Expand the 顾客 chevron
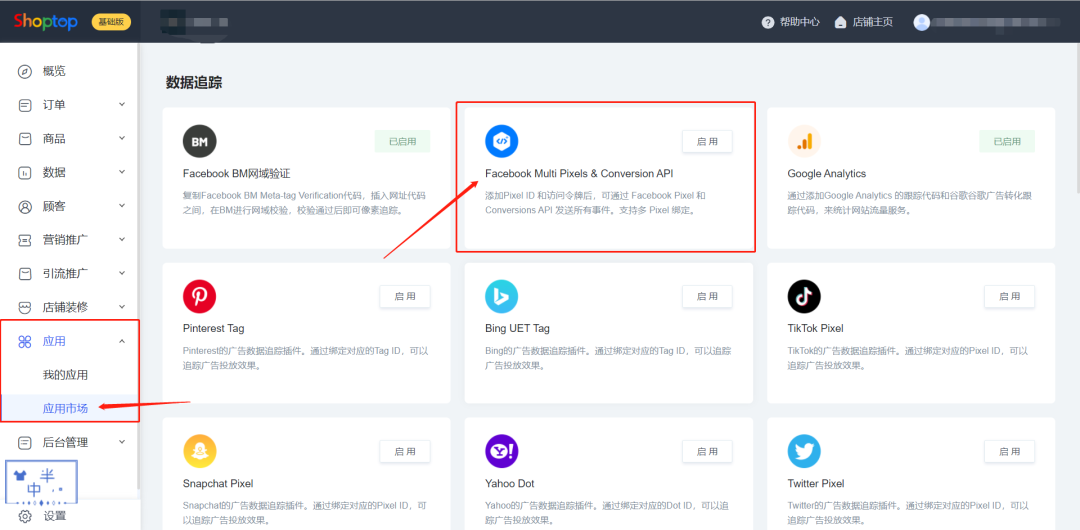This screenshot has height=530, width=1080. point(122,206)
